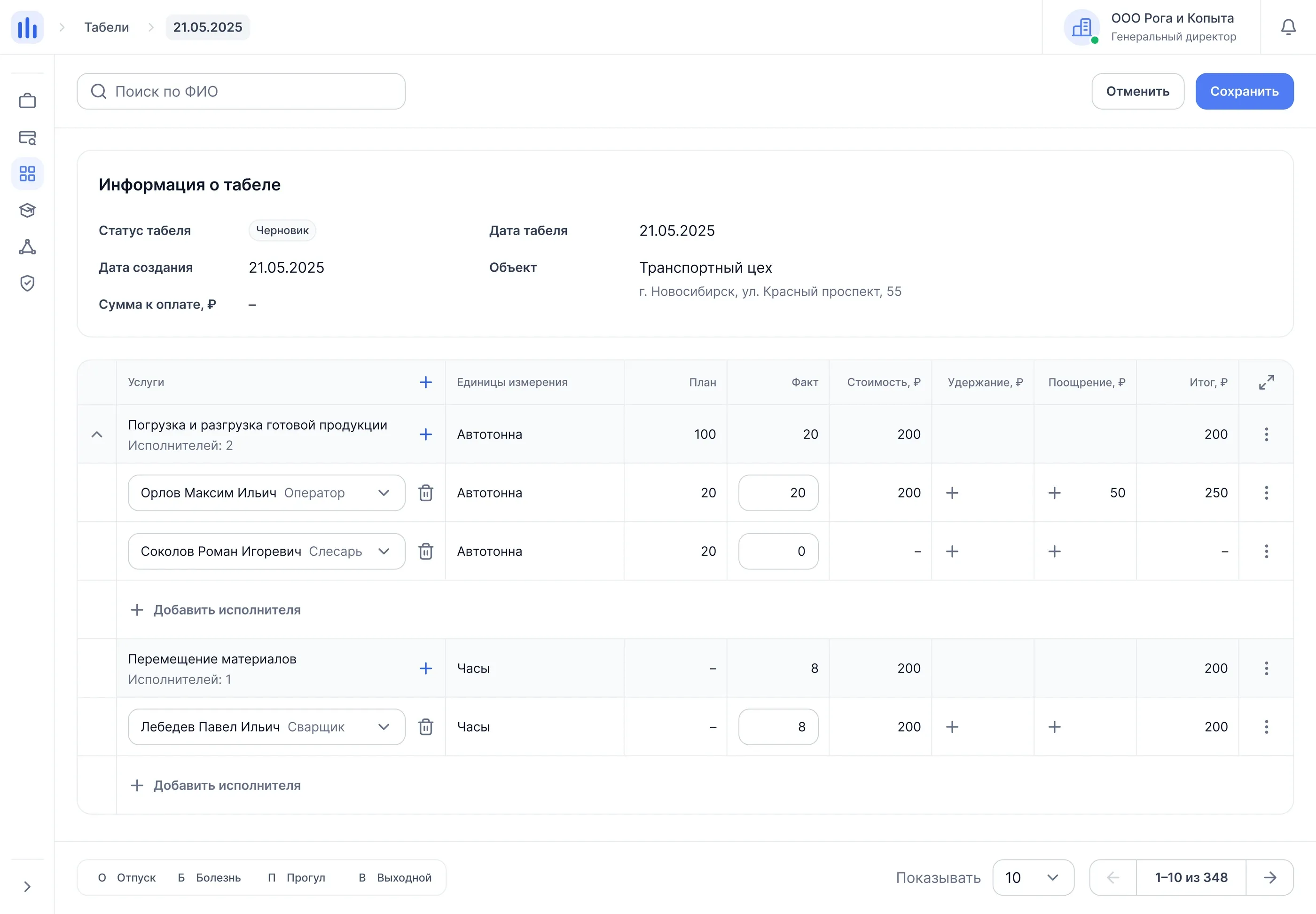Open the graduation cap sidebar section
Screen dimensions: 1316x914
pos(27,210)
